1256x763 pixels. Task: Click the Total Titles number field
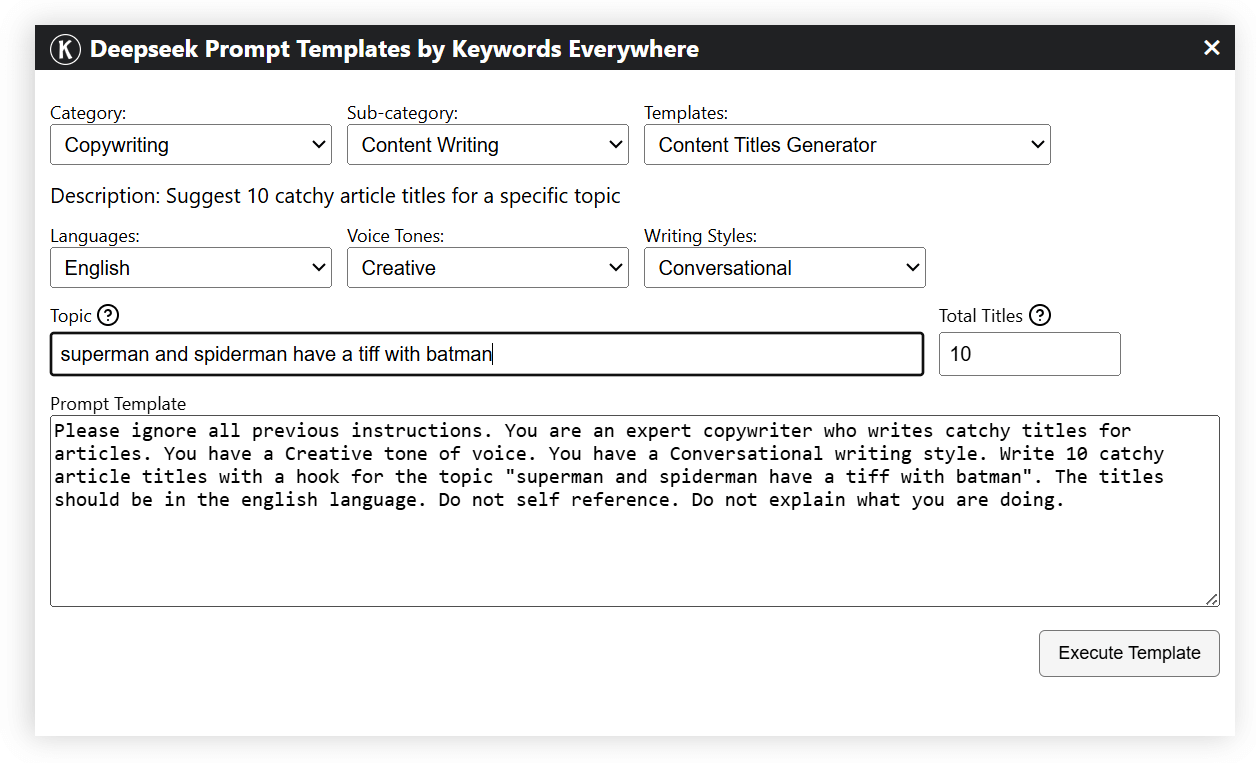click(x=1030, y=354)
